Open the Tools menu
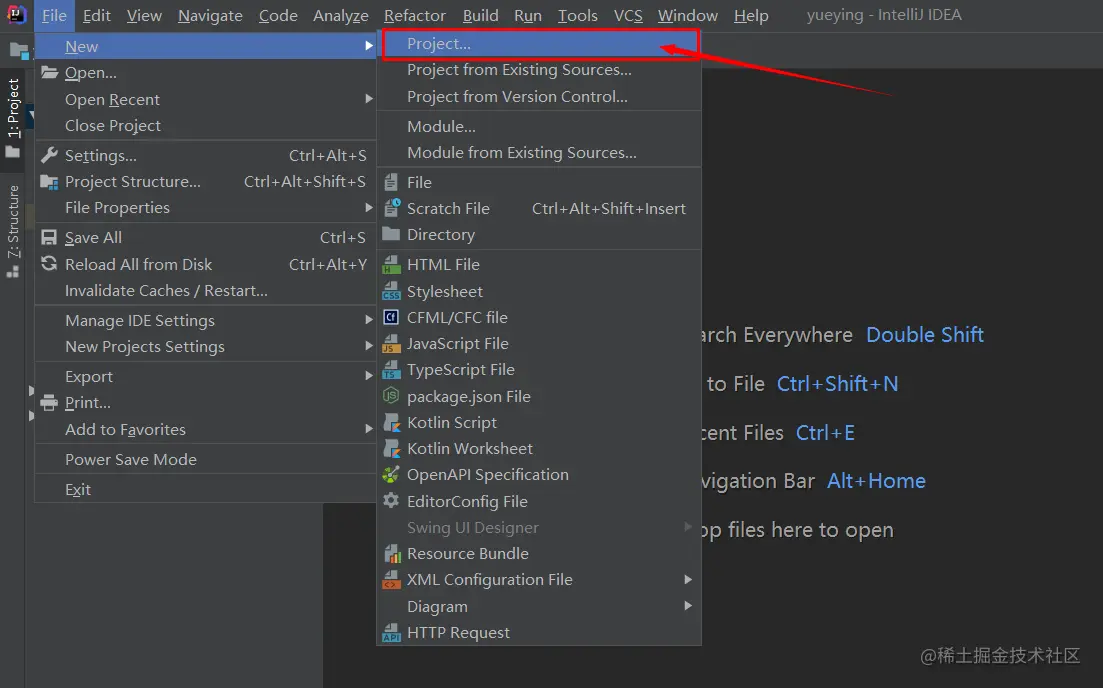The height and width of the screenshot is (688, 1103). coord(578,15)
